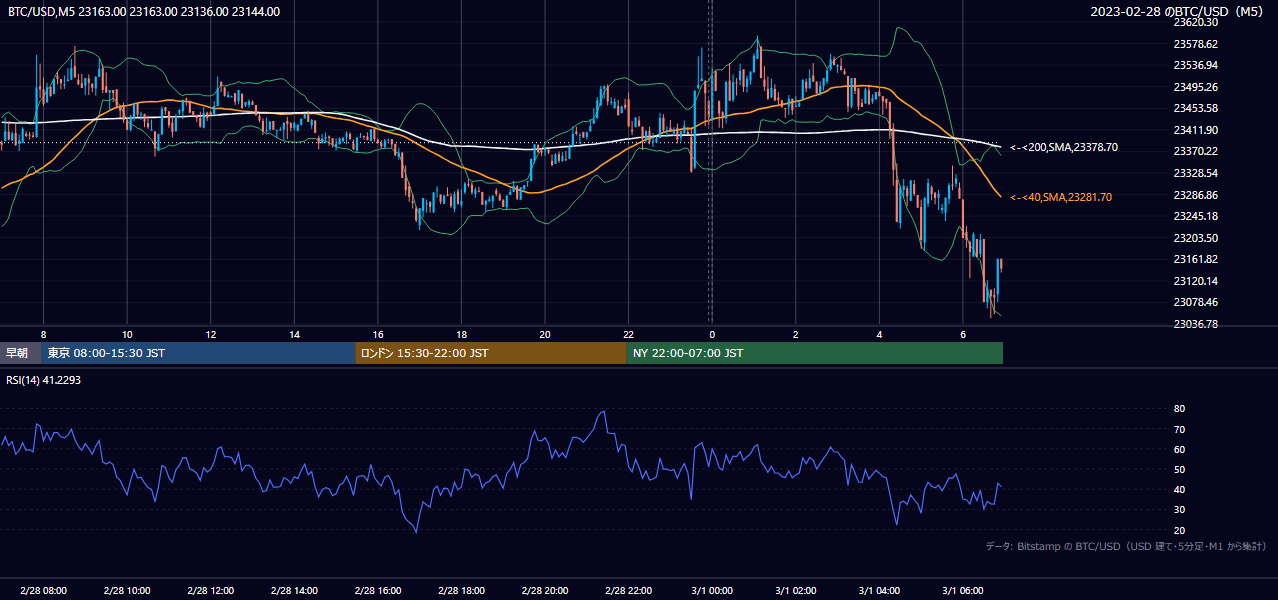Select the 200 SMA label 23378.70
The width and height of the screenshot is (1278, 600).
coord(1064,147)
